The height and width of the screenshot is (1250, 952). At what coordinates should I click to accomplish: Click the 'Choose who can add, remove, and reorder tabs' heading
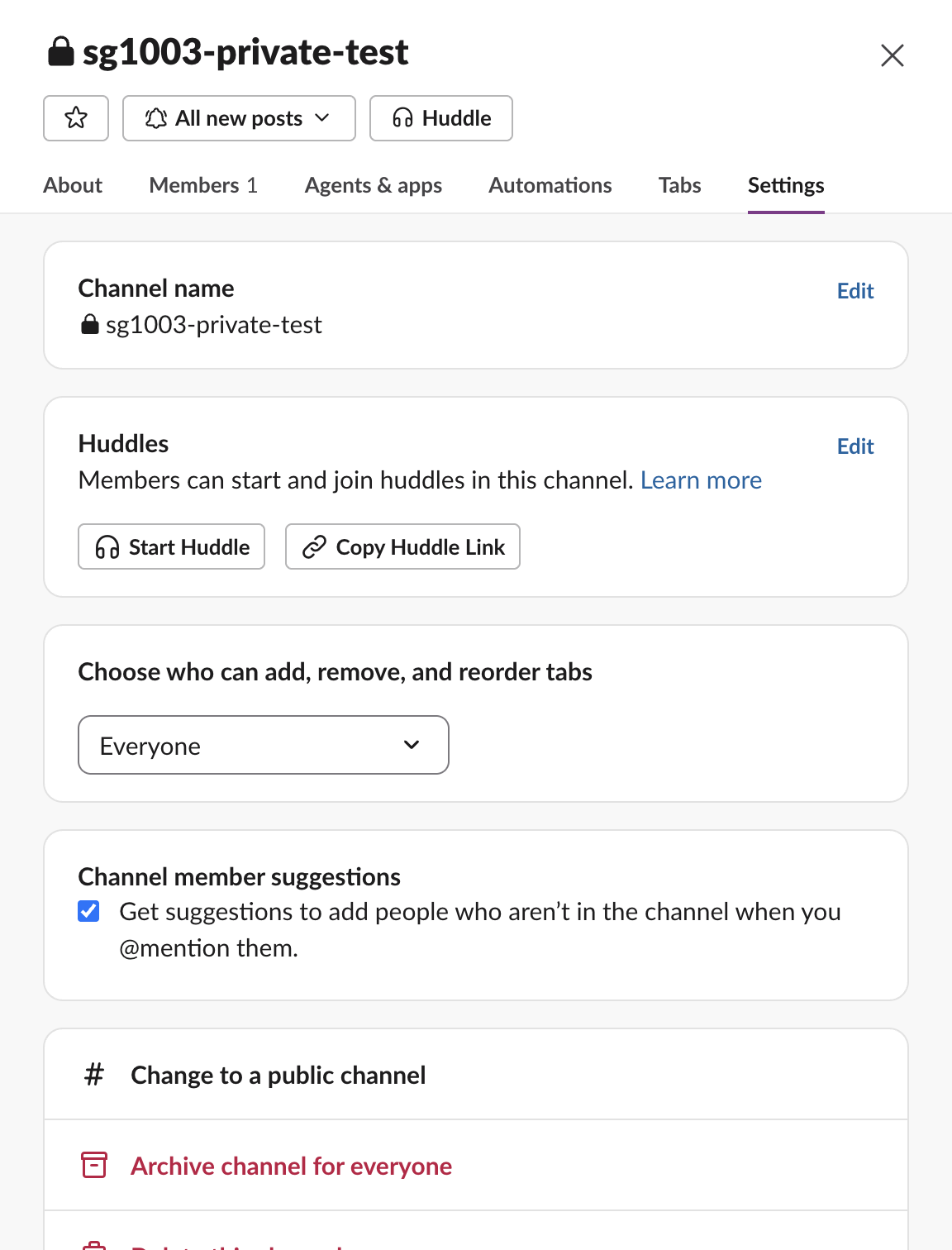[x=336, y=671]
